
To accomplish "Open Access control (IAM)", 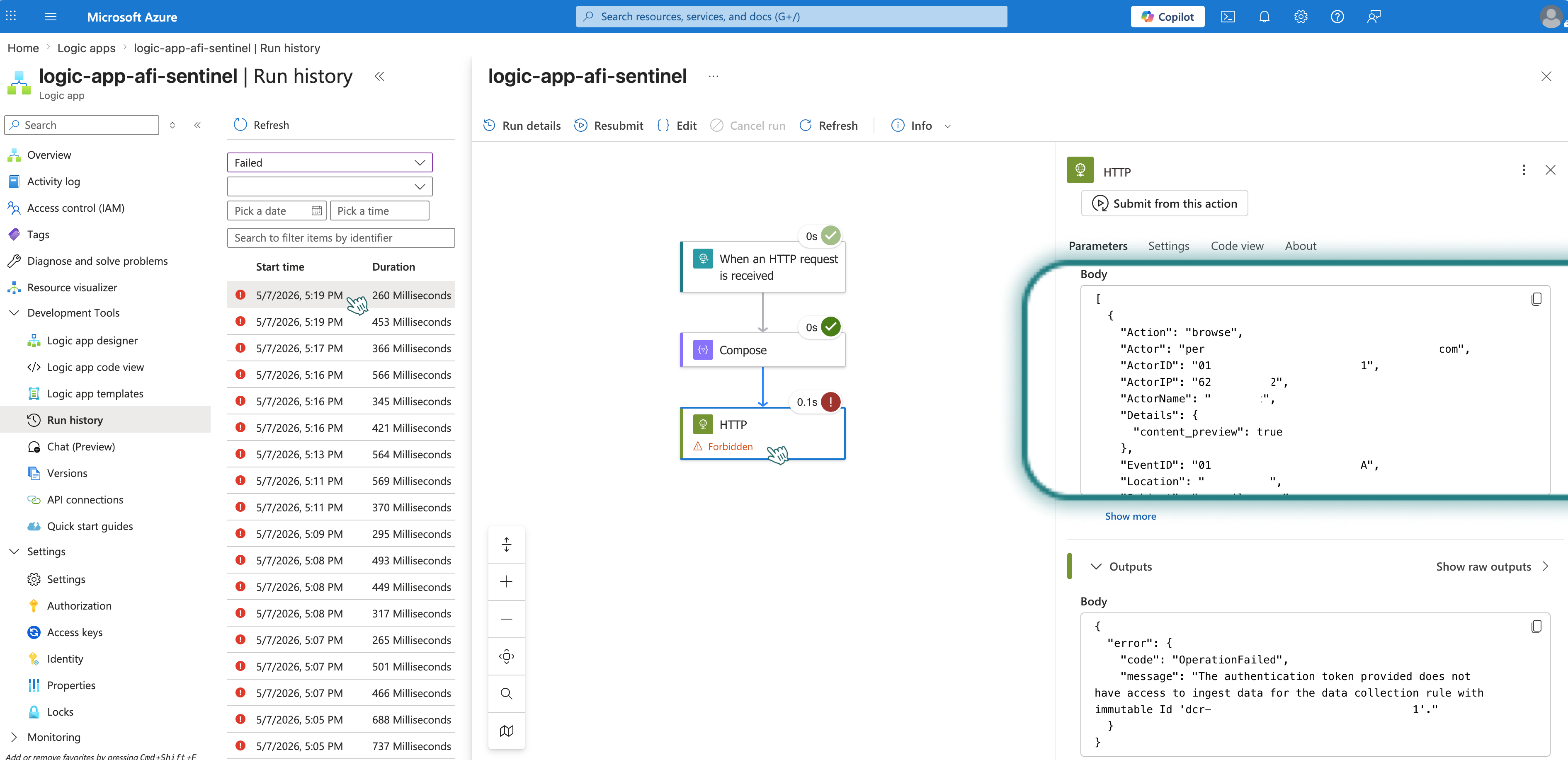I will (75, 208).
